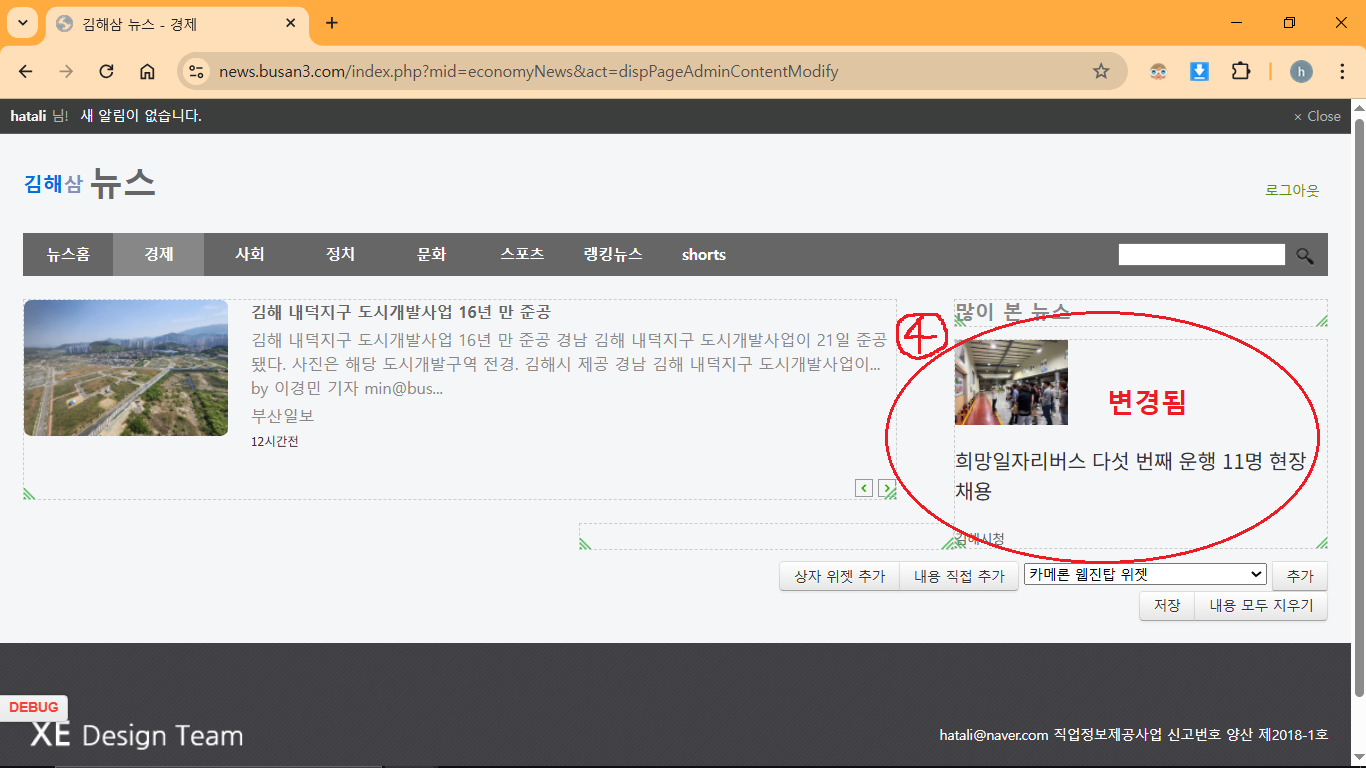The height and width of the screenshot is (768, 1366).
Task: Open the glasses extension icon in the toolbar
Action: click(1158, 71)
